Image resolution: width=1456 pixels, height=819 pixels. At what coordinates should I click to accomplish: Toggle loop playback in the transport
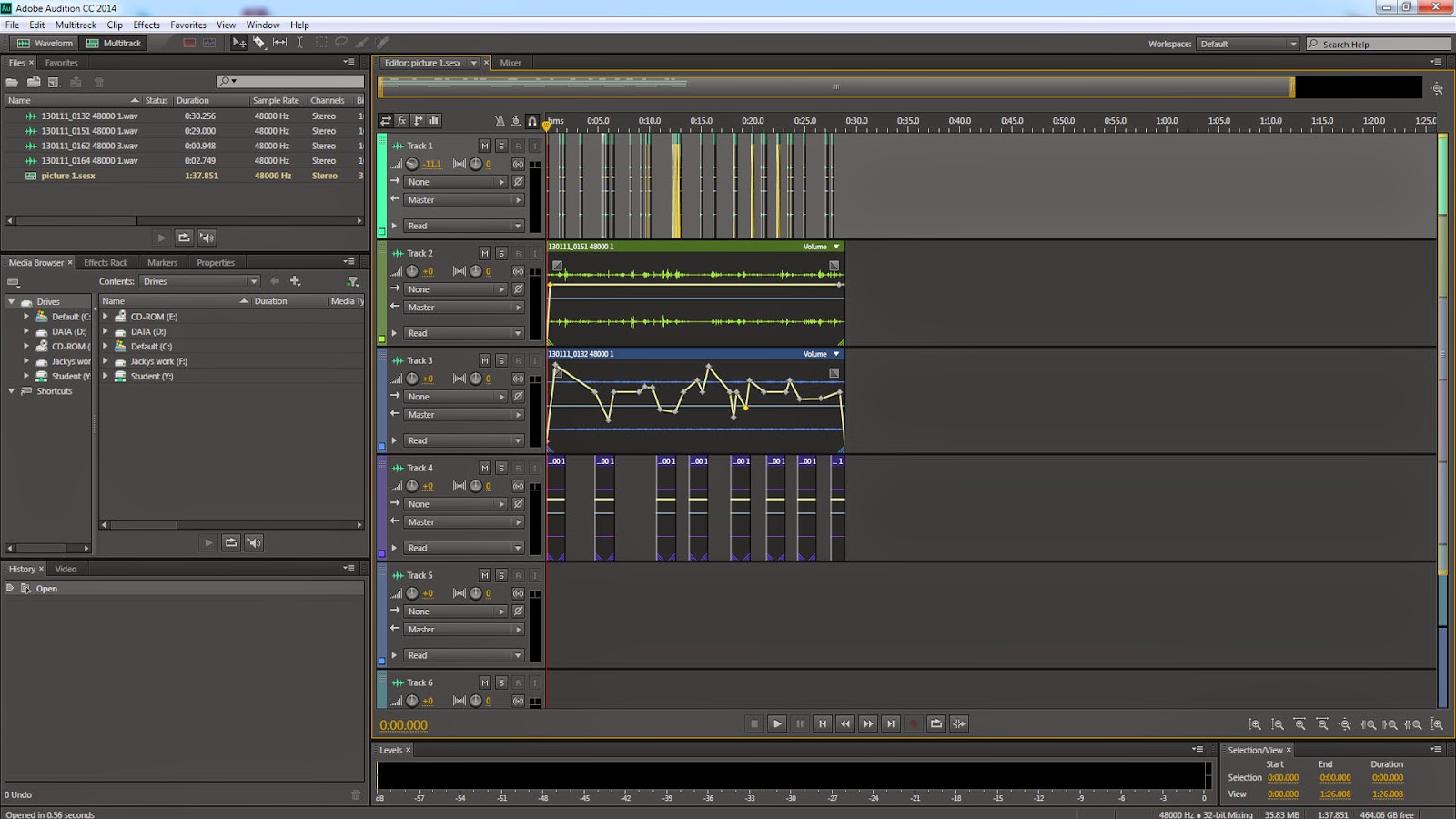pos(936,723)
